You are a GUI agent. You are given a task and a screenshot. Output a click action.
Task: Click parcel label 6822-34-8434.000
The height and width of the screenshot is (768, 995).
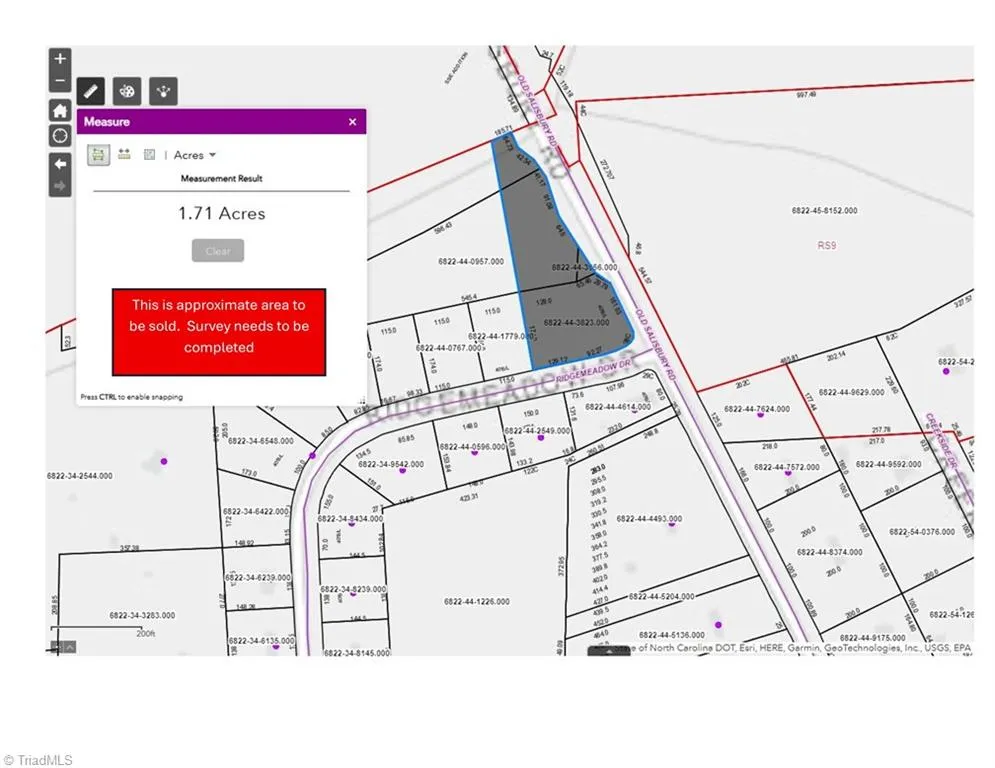point(350,519)
